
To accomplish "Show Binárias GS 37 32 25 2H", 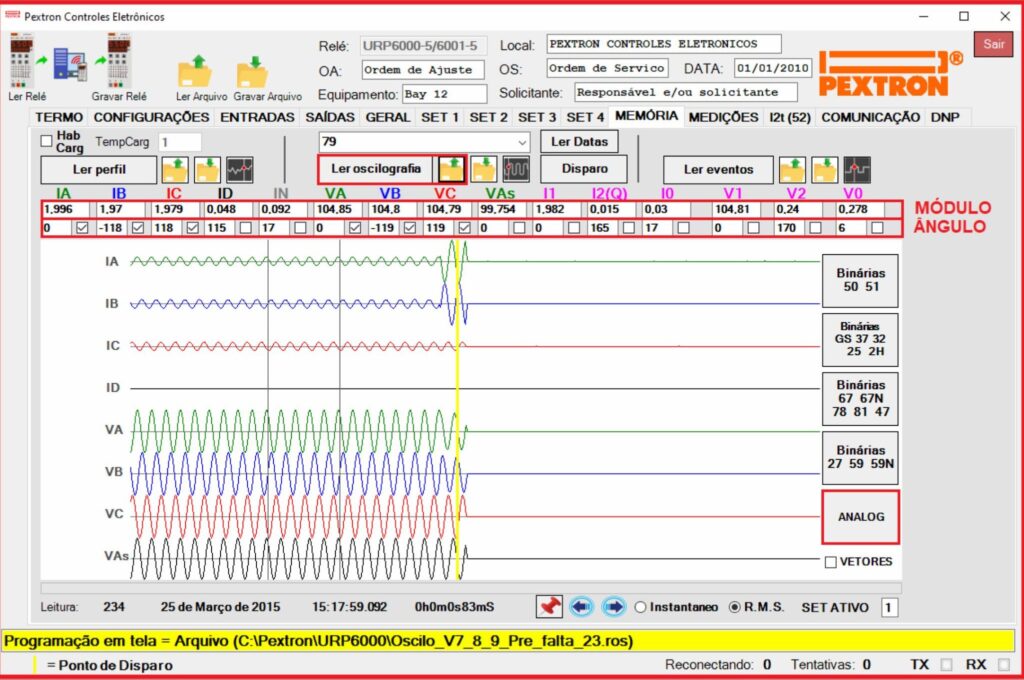I will click(x=860, y=339).
